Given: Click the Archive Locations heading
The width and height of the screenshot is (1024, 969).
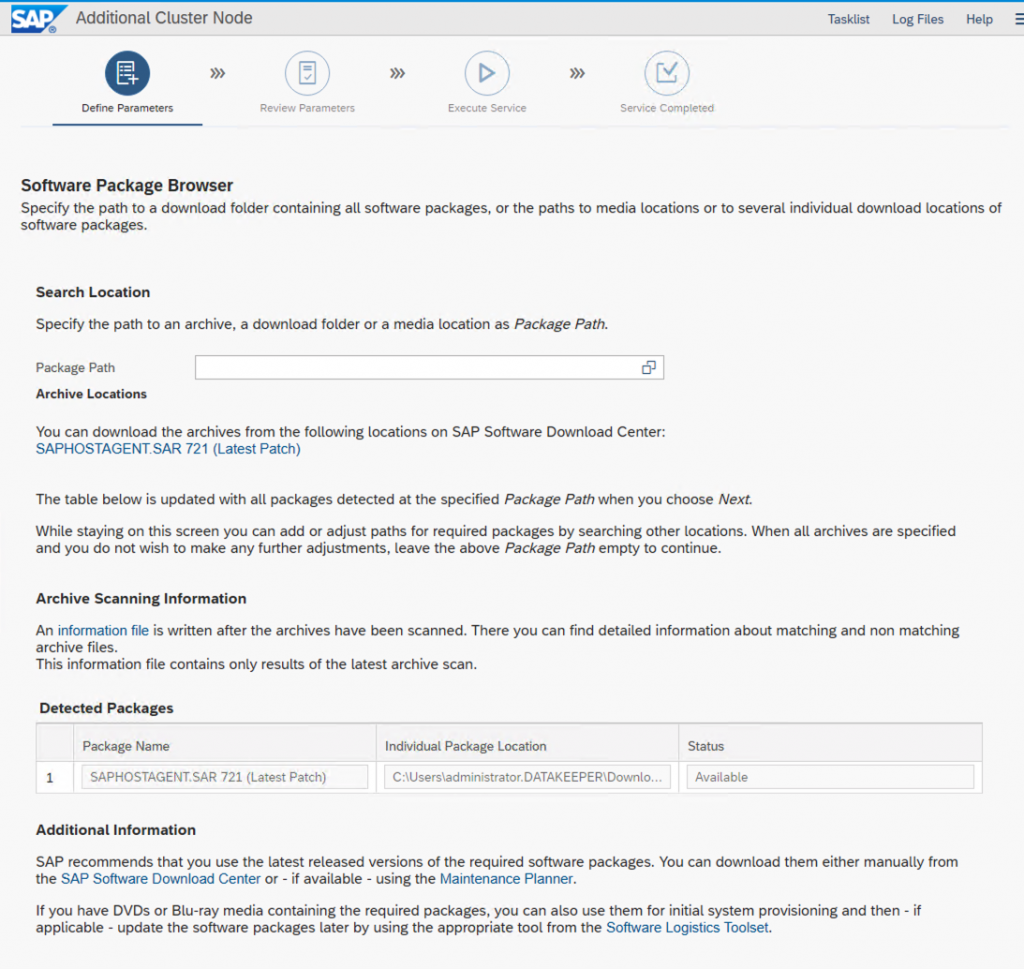Looking at the screenshot, I should click(x=91, y=394).
